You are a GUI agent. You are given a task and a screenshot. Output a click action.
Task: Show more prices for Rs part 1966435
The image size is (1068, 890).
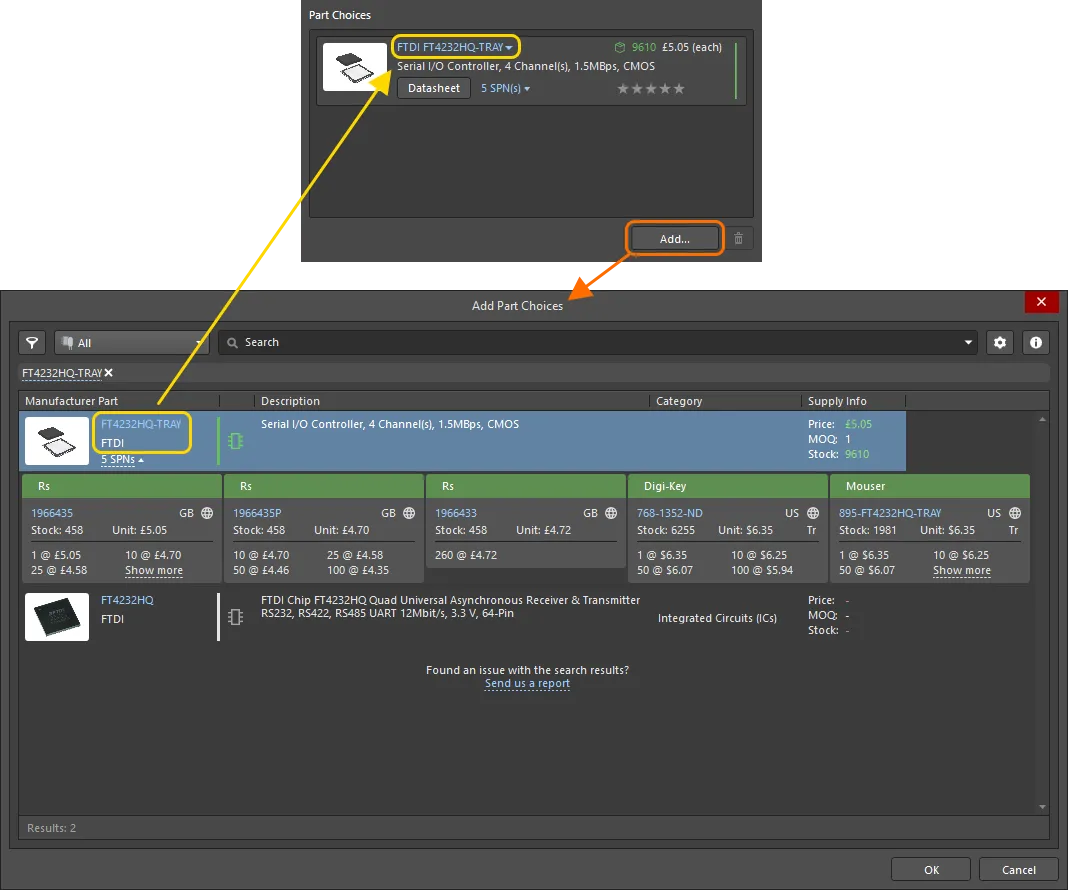[153, 571]
